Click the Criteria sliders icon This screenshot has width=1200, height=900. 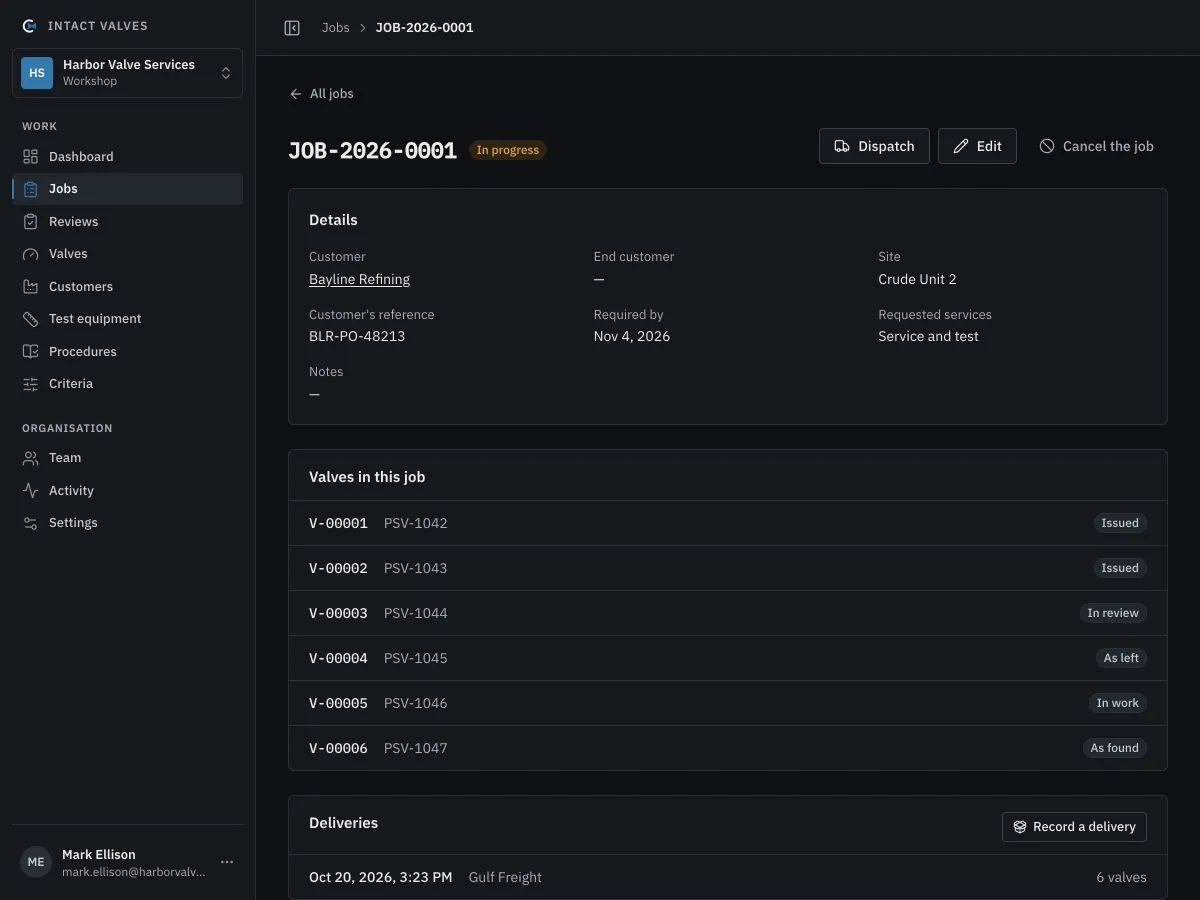[31, 384]
